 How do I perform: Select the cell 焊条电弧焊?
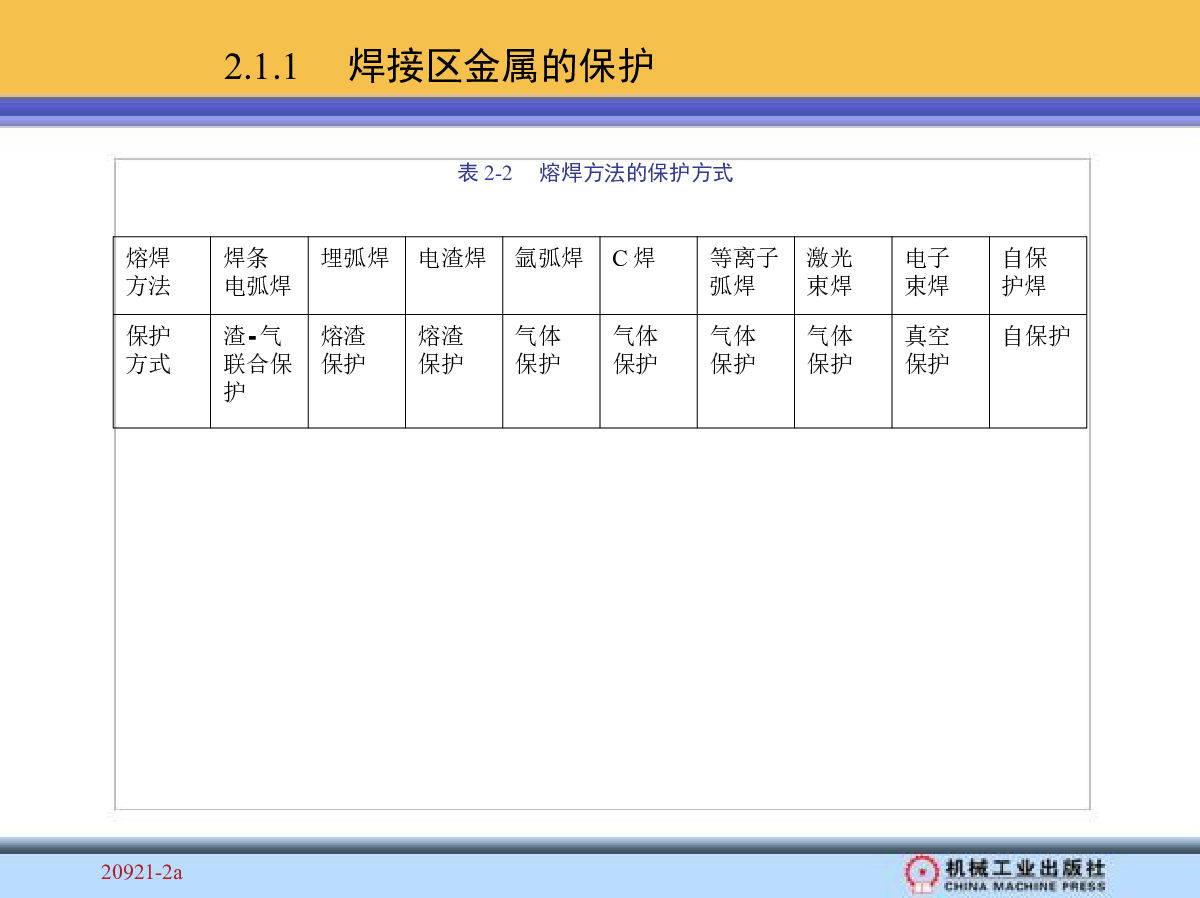click(x=259, y=275)
